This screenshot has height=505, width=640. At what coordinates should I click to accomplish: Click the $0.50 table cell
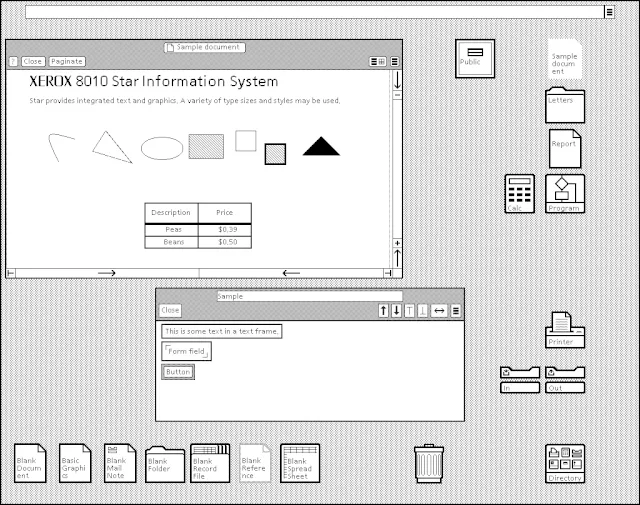click(225, 242)
